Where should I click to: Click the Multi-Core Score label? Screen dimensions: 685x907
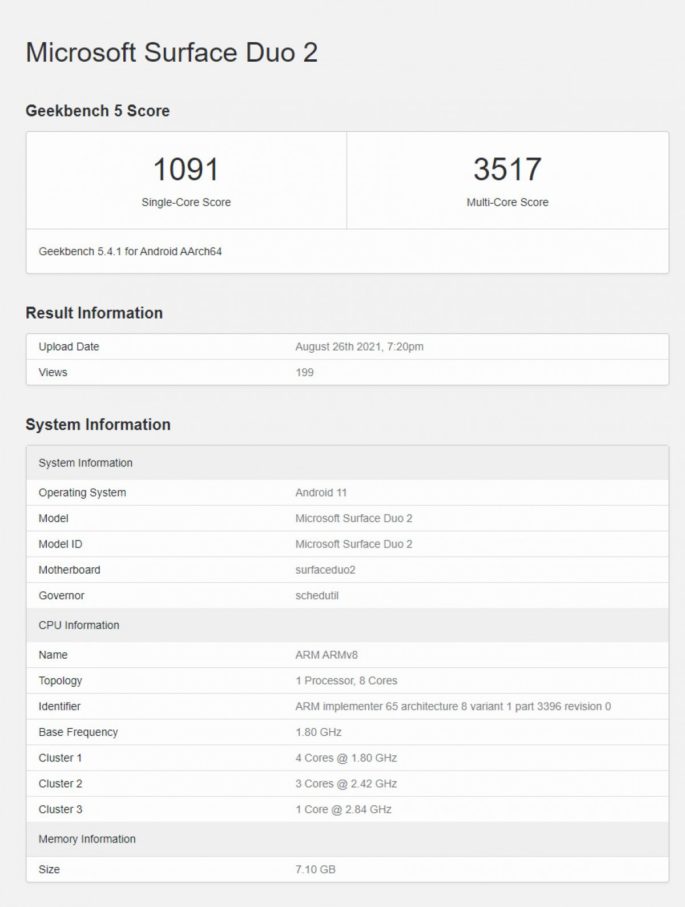tap(507, 202)
